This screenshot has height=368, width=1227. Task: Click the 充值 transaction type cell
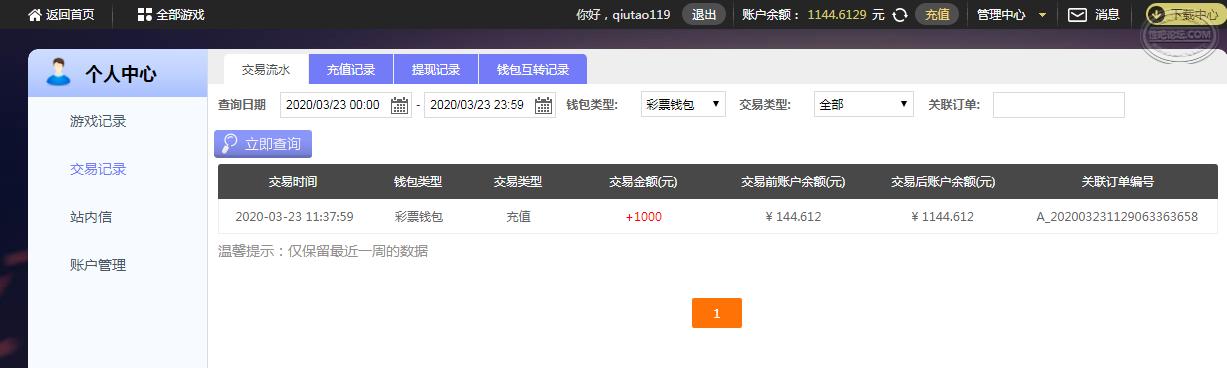click(x=518, y=216)
